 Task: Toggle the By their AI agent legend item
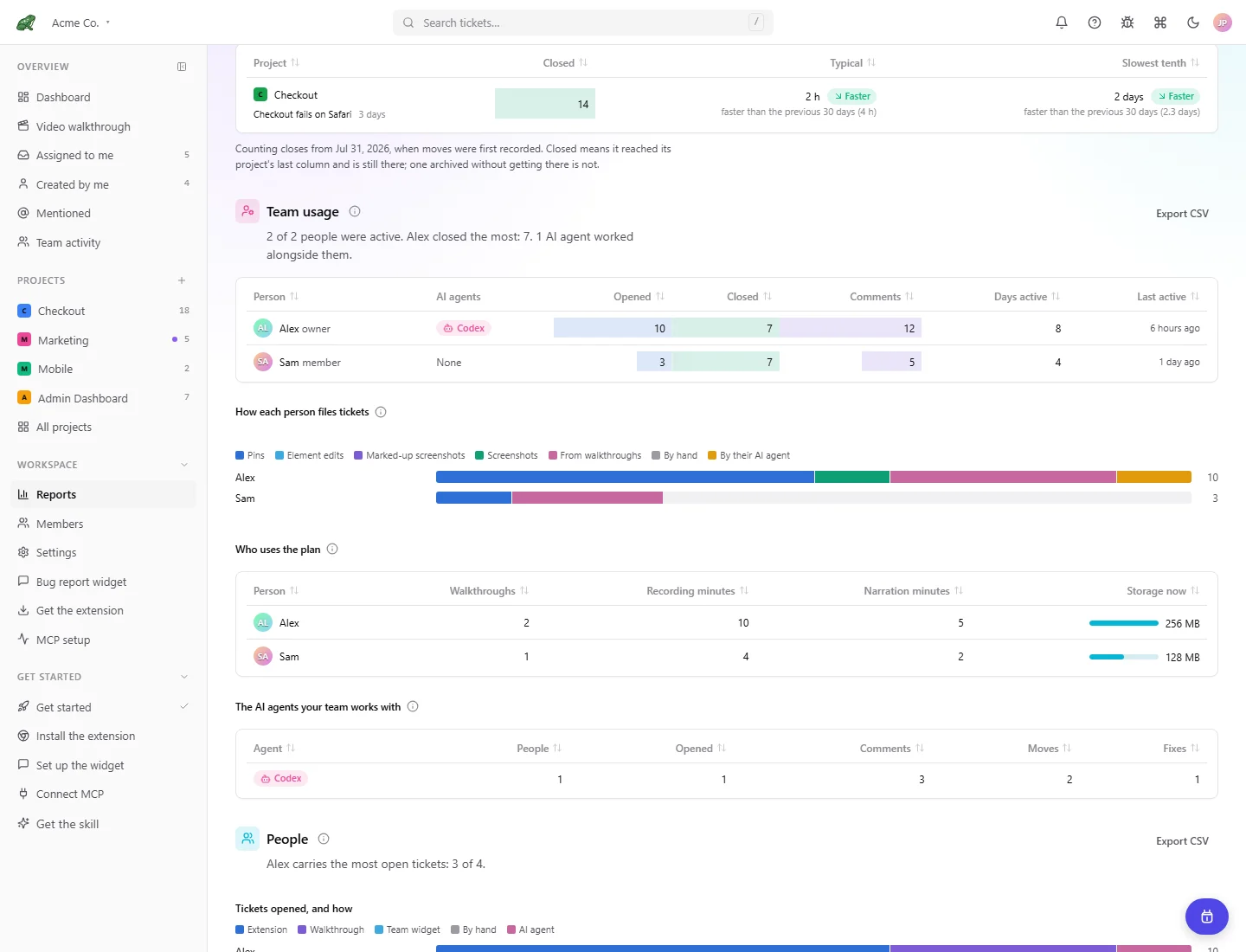[x=749, y=455]
